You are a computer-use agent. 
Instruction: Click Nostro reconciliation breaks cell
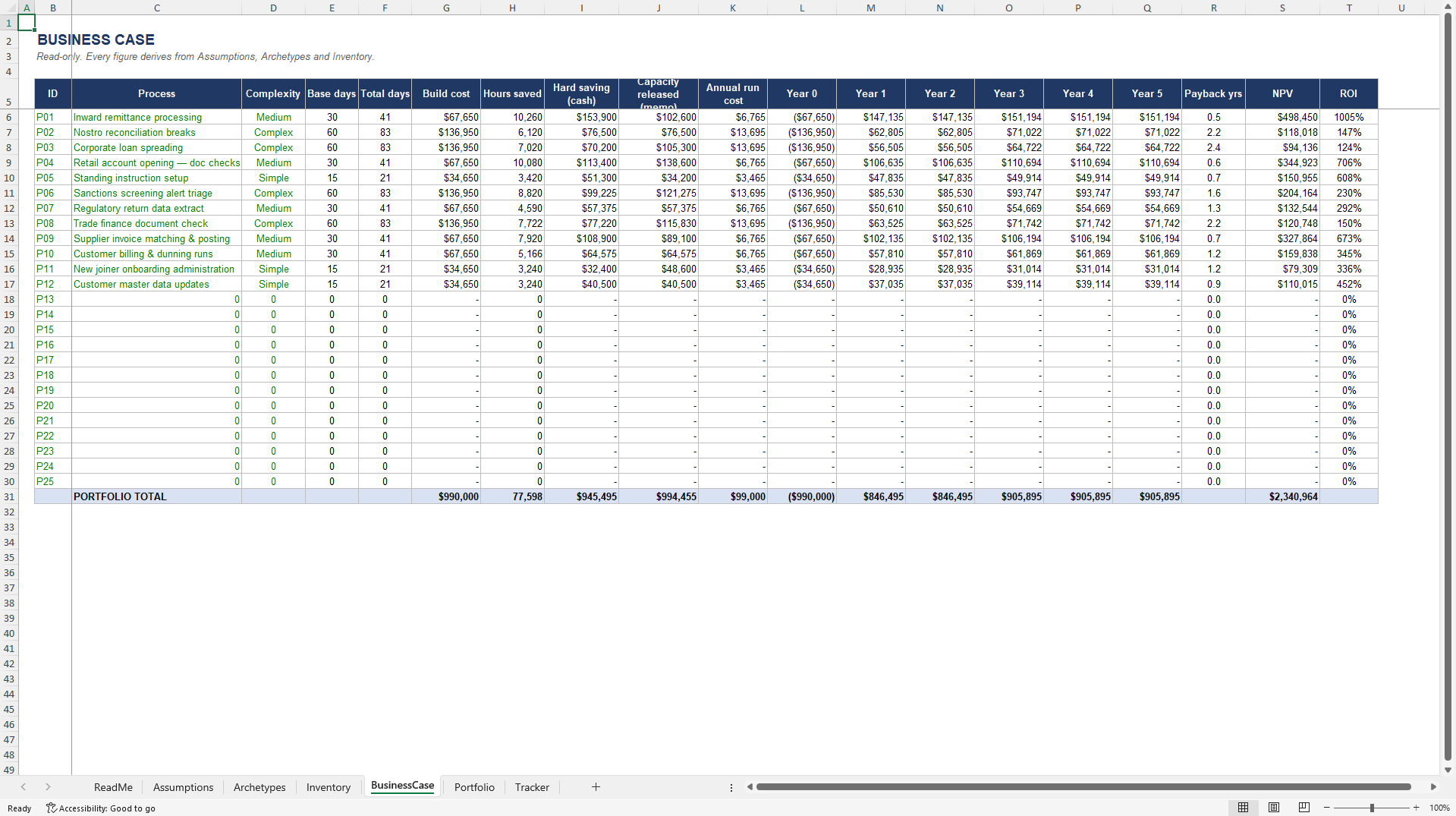click(x=156, y=132)
